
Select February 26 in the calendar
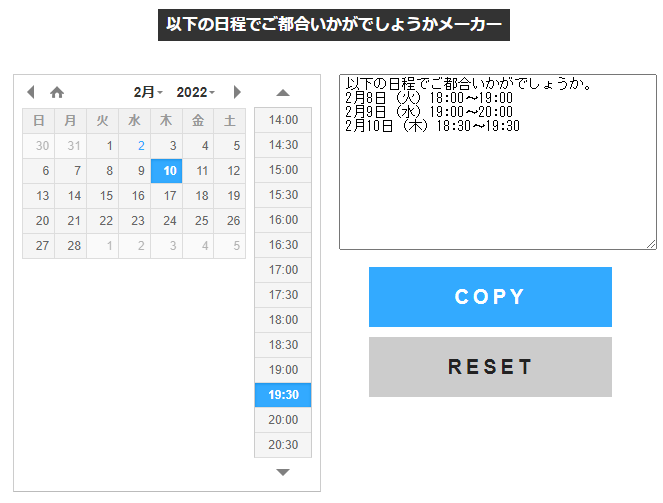pyautogui.click(x=230, y=221)
